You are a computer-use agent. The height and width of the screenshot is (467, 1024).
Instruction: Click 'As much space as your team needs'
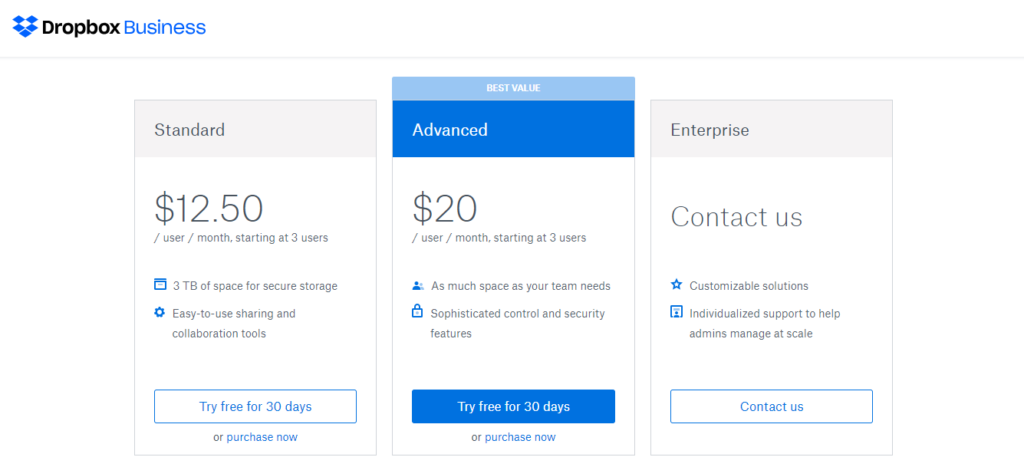coord(520,285)
